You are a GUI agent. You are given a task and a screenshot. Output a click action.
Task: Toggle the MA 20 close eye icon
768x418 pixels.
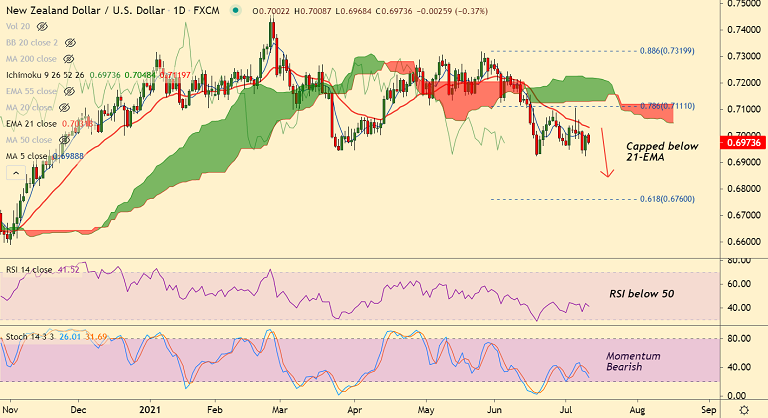click(x=64, y=107)
